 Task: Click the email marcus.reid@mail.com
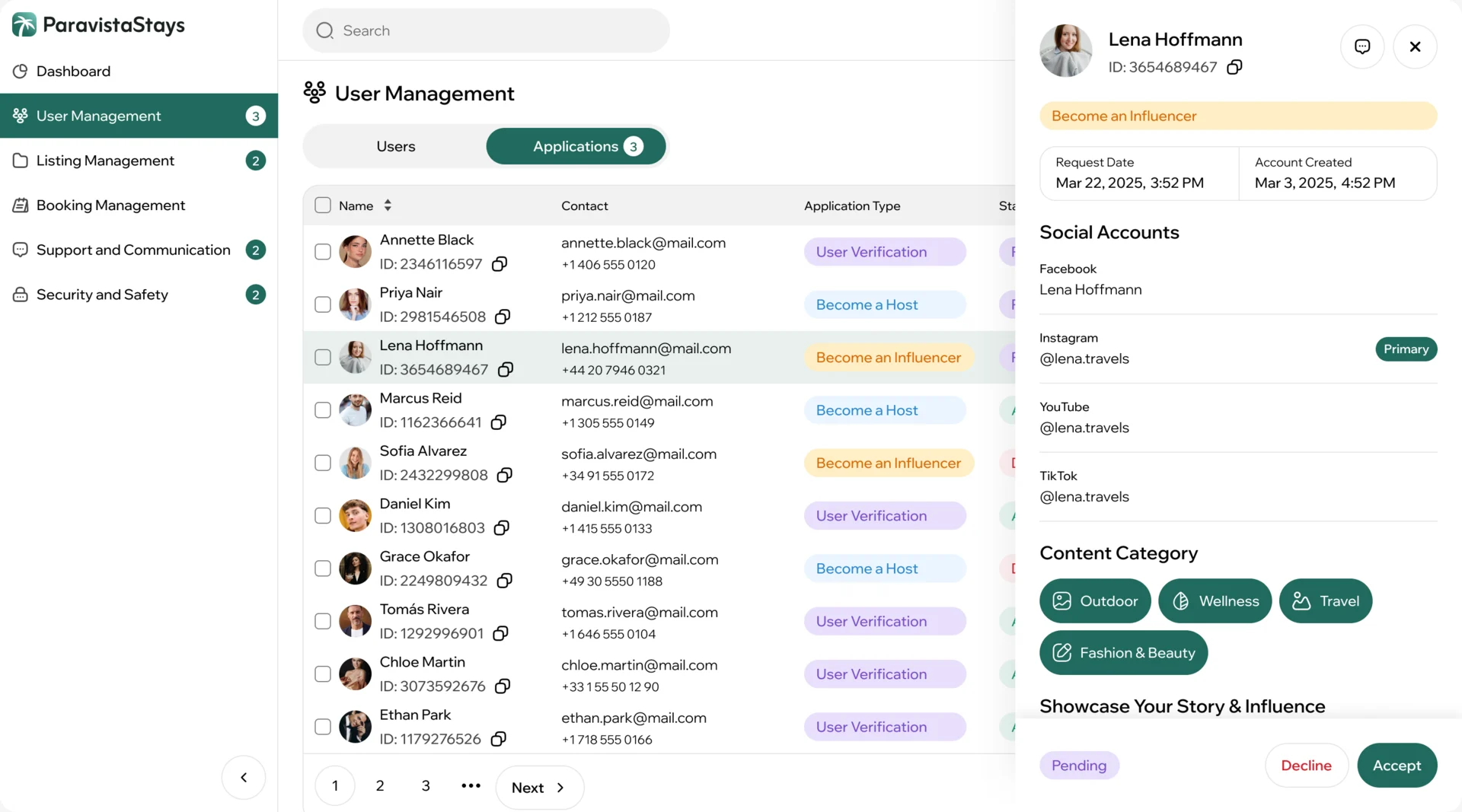[637, 401]
